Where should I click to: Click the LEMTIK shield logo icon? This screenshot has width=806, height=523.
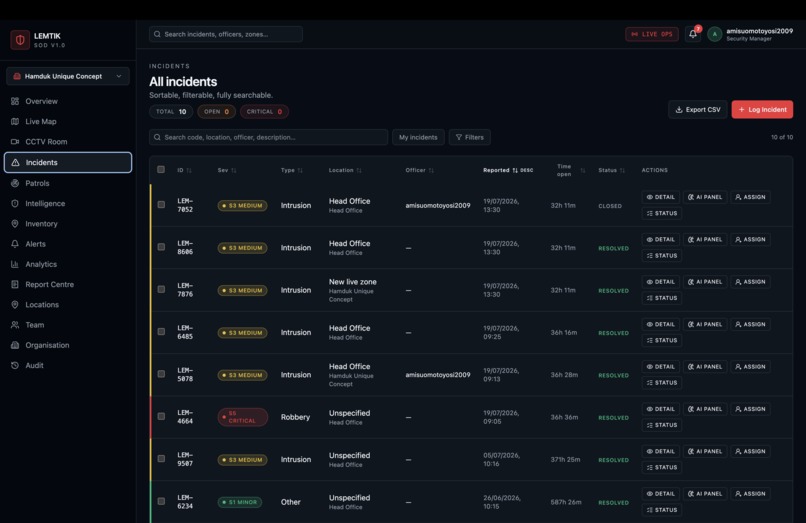point(20,40)
